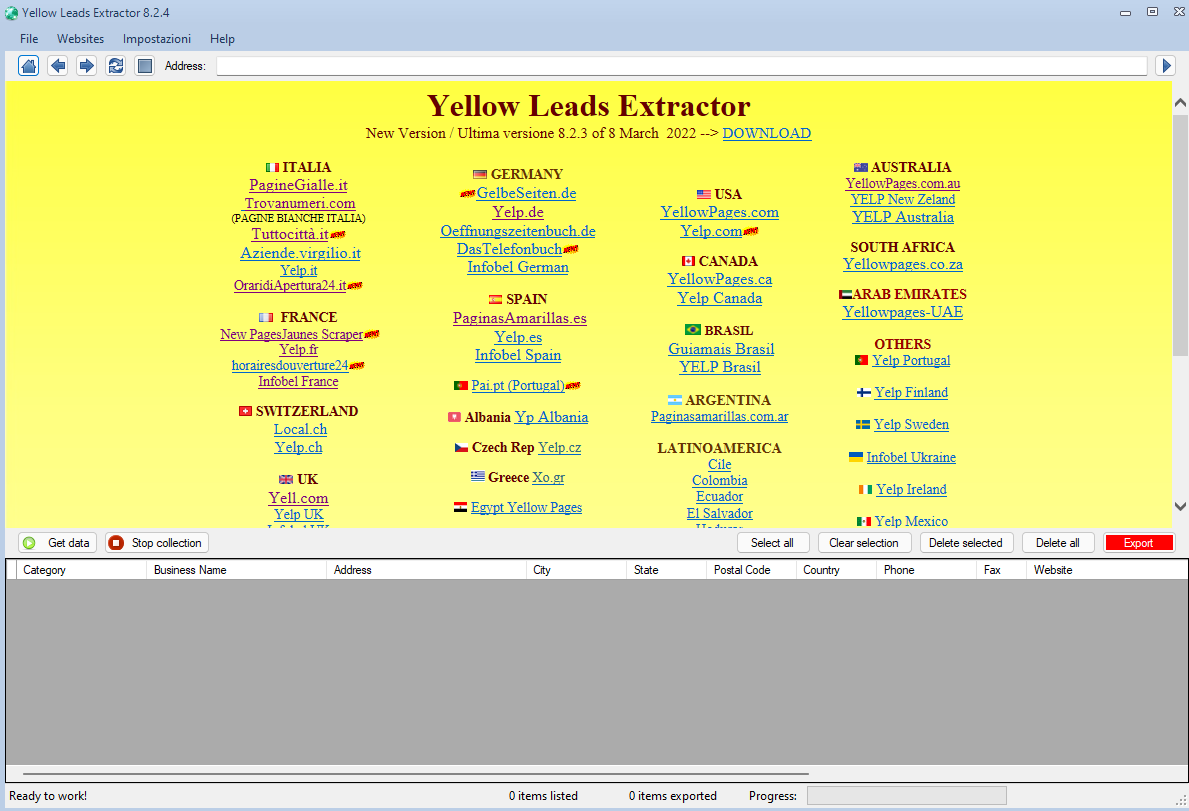Click the Stop loading square icon
The image size is (1189, 811).
(144, 64)
